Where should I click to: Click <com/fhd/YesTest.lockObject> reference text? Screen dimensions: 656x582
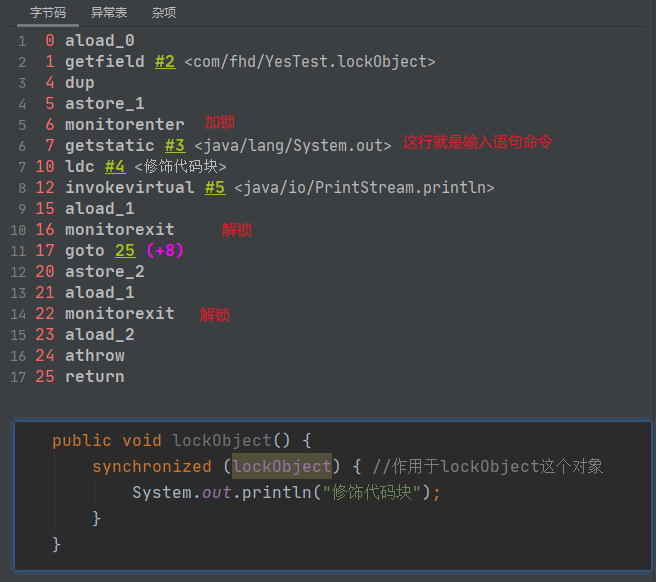click(x=310, y=62)
